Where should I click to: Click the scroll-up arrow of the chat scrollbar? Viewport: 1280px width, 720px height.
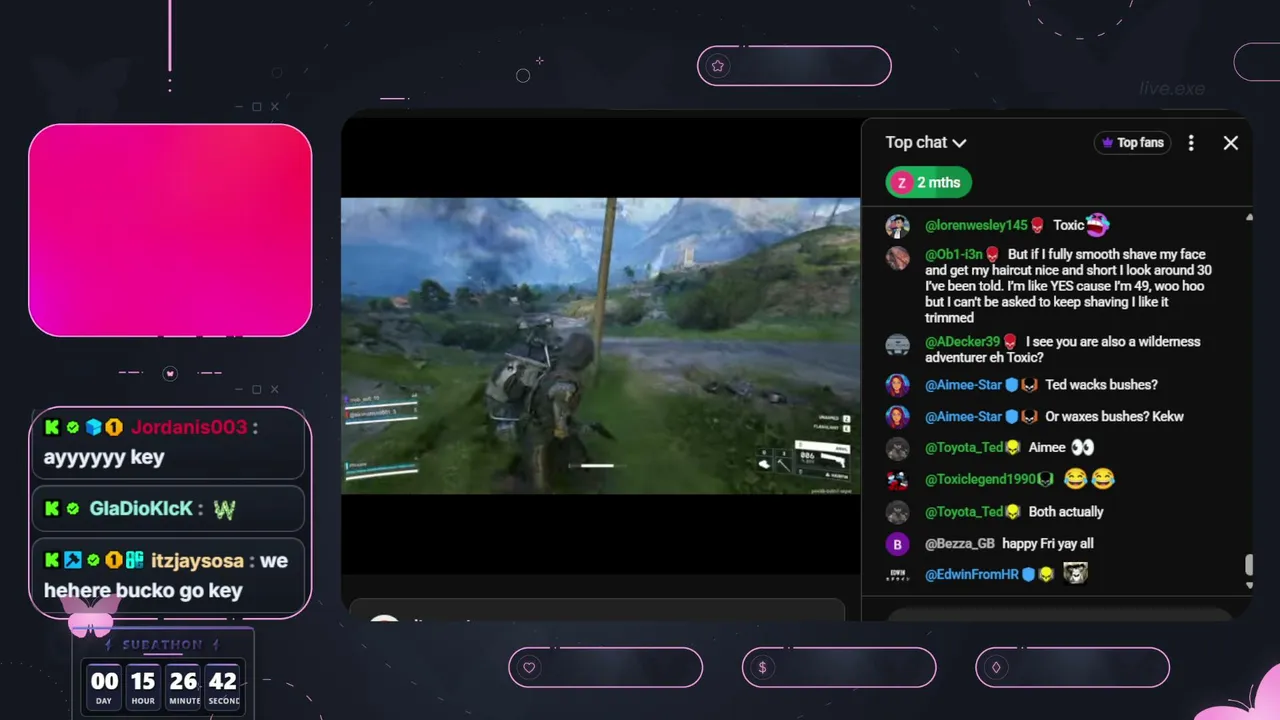(1248, 218)
